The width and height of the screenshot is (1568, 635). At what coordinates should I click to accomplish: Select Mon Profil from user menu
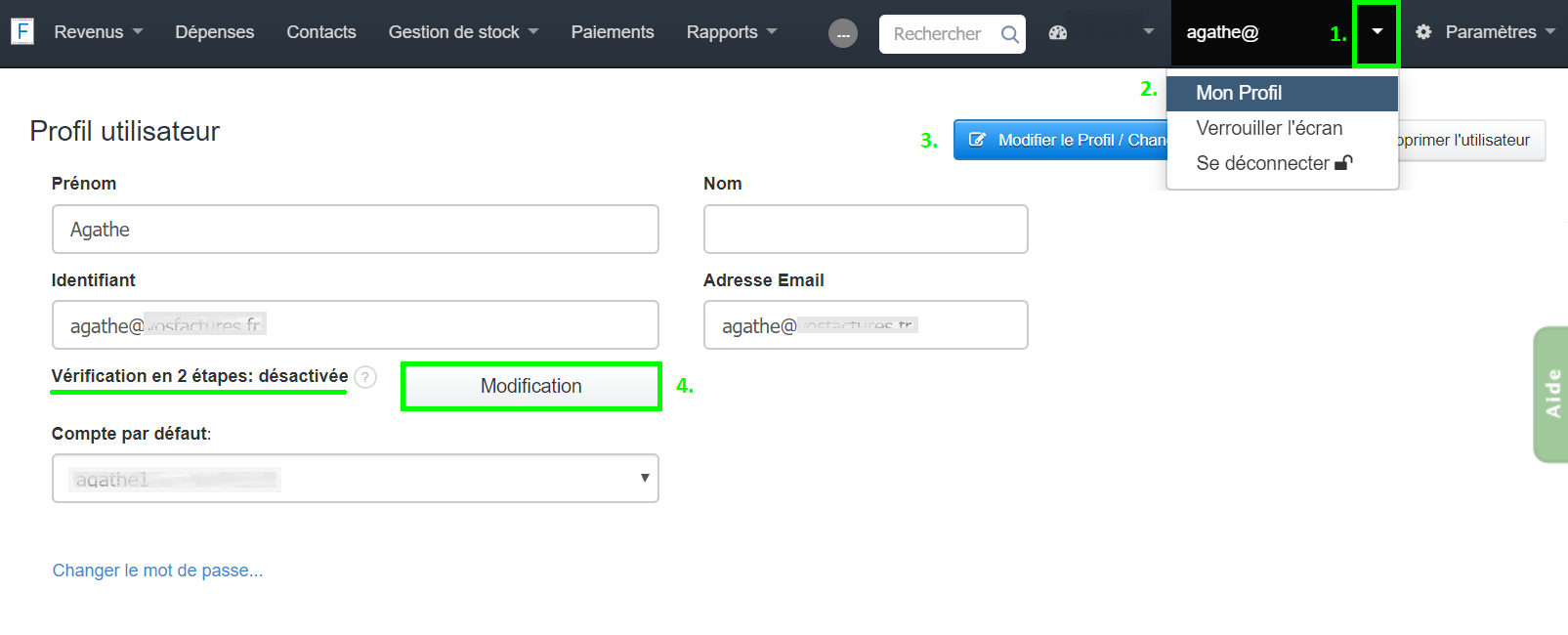click(1283, 93)
